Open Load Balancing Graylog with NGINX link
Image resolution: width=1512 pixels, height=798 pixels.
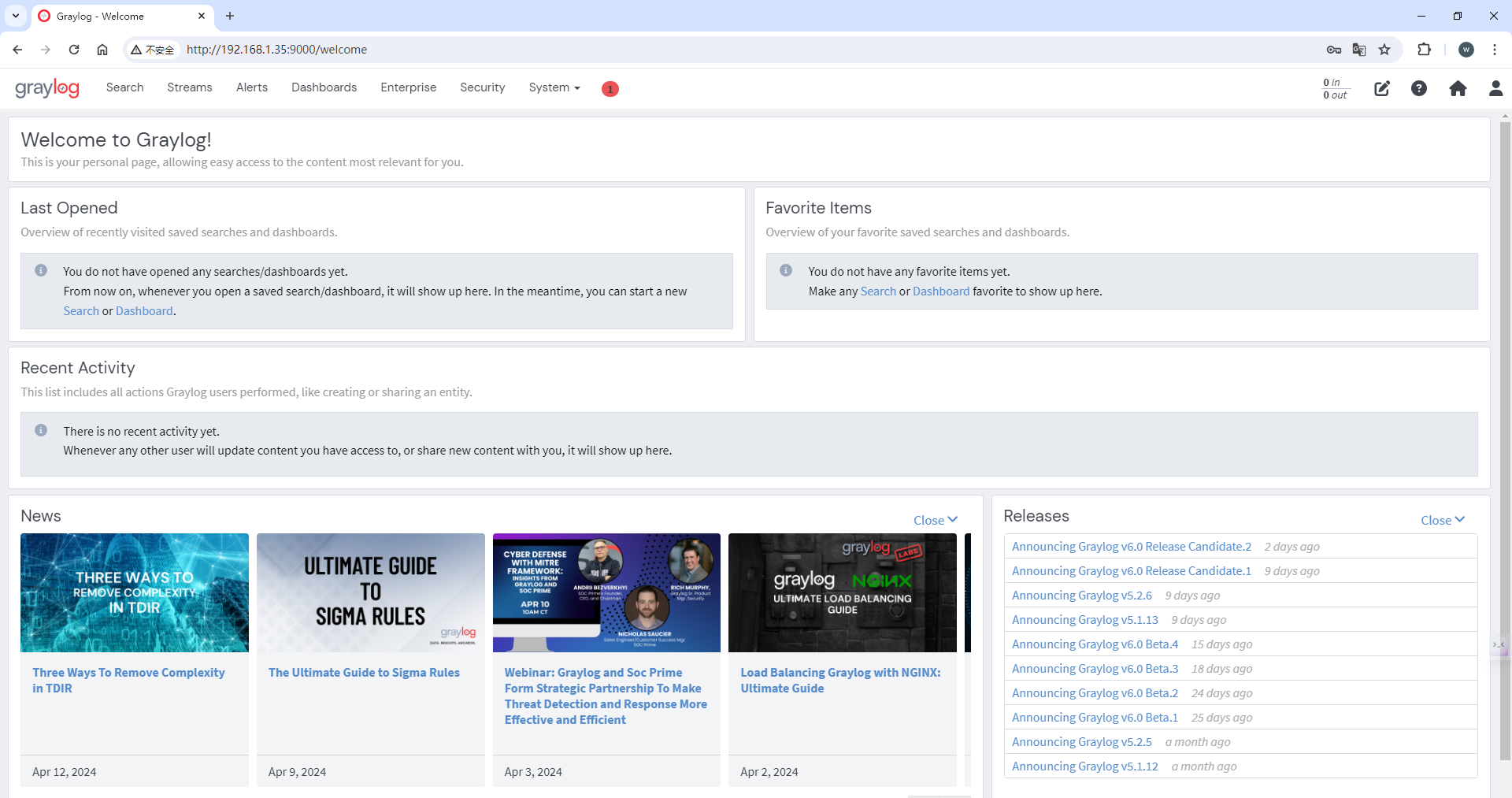point(840,680)
